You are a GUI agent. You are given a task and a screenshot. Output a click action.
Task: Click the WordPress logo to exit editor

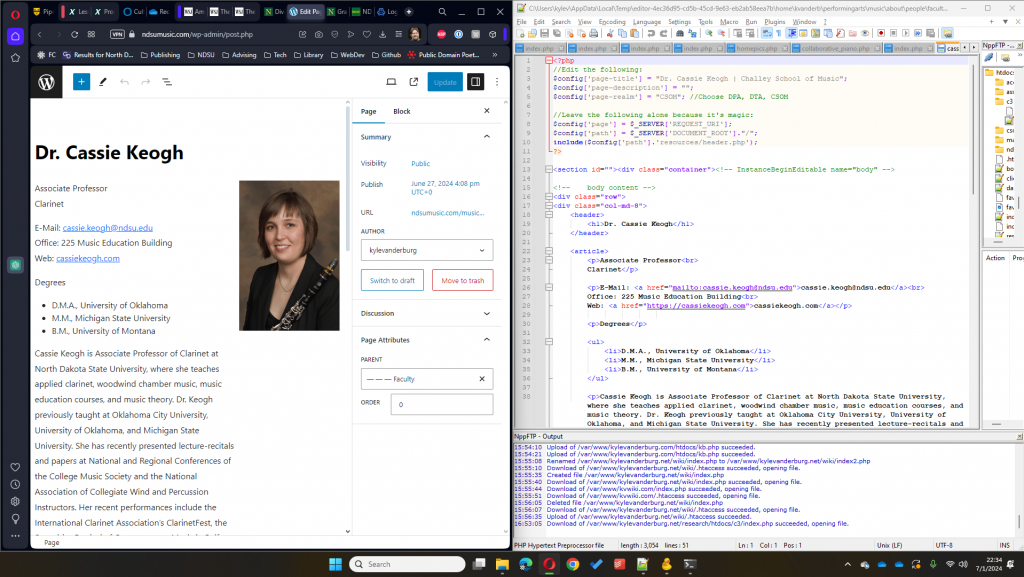[x=47, y=82]
